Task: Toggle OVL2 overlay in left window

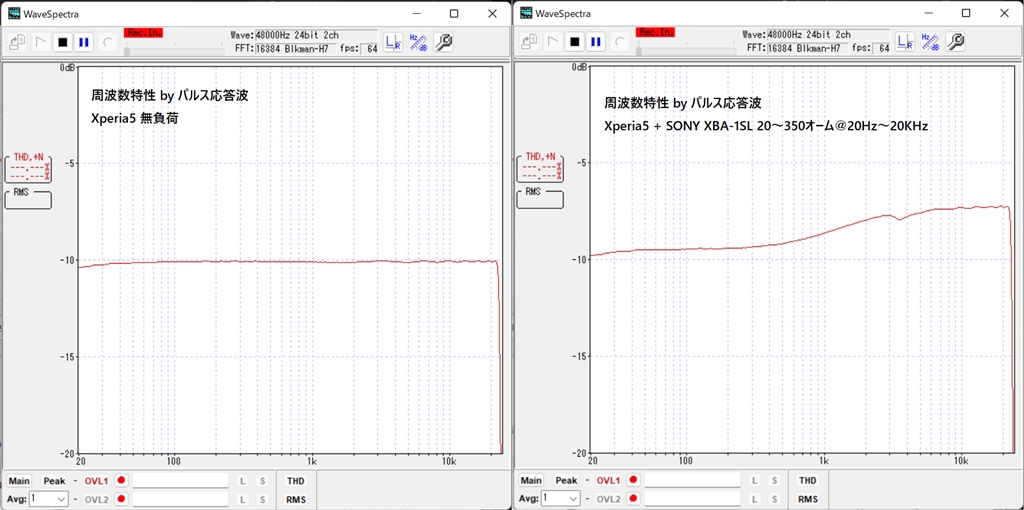Action: pos(97,499)
